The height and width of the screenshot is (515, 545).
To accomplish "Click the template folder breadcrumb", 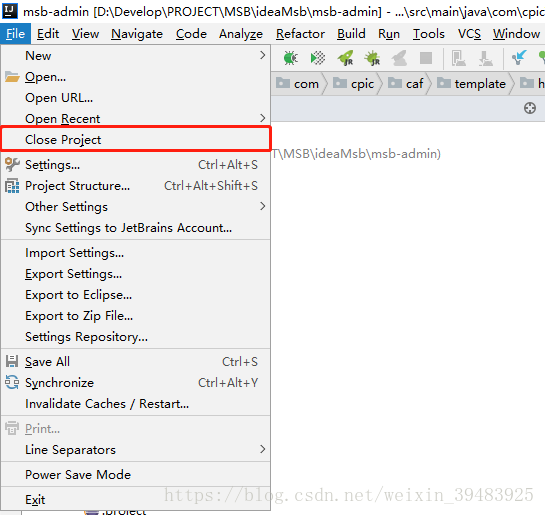I will coord(471,83).
